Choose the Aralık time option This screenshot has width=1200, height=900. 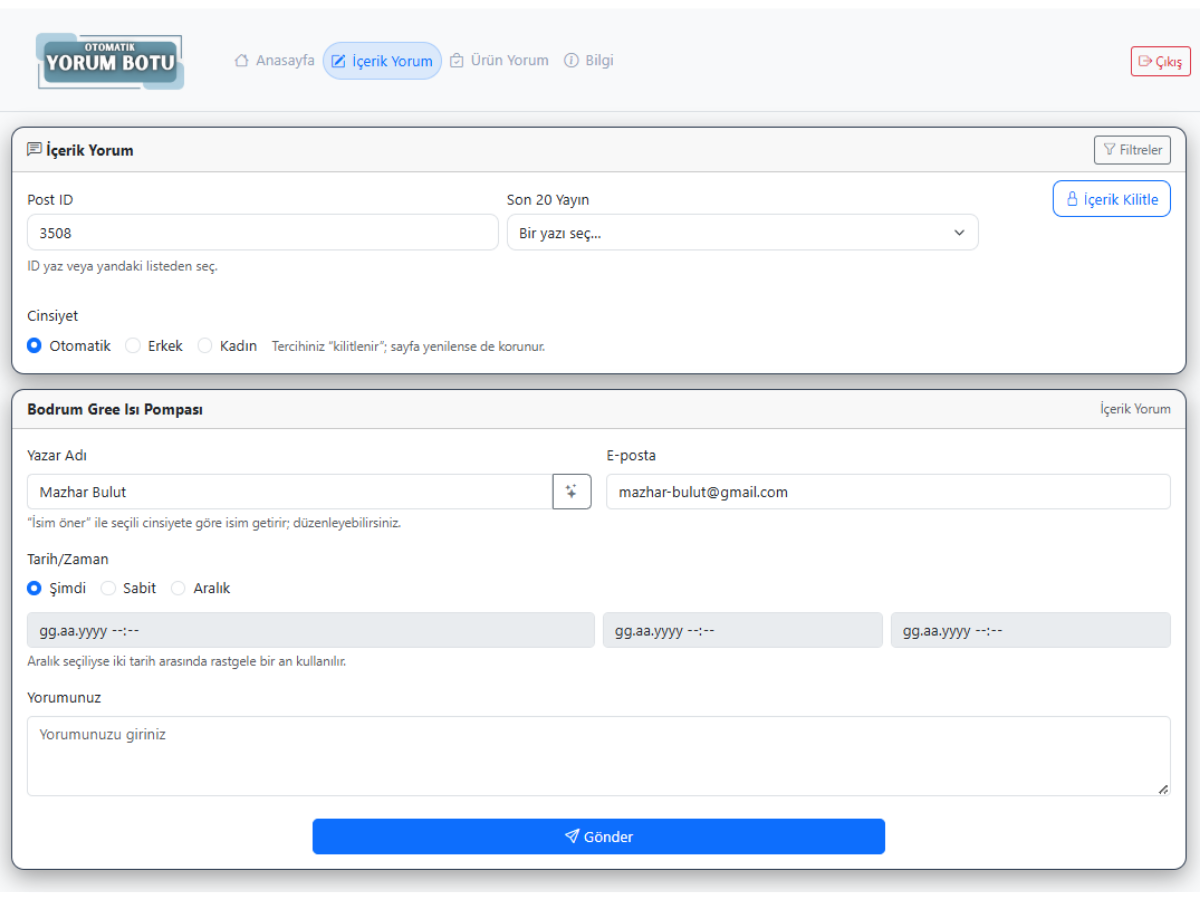click(x=178, y=588)
